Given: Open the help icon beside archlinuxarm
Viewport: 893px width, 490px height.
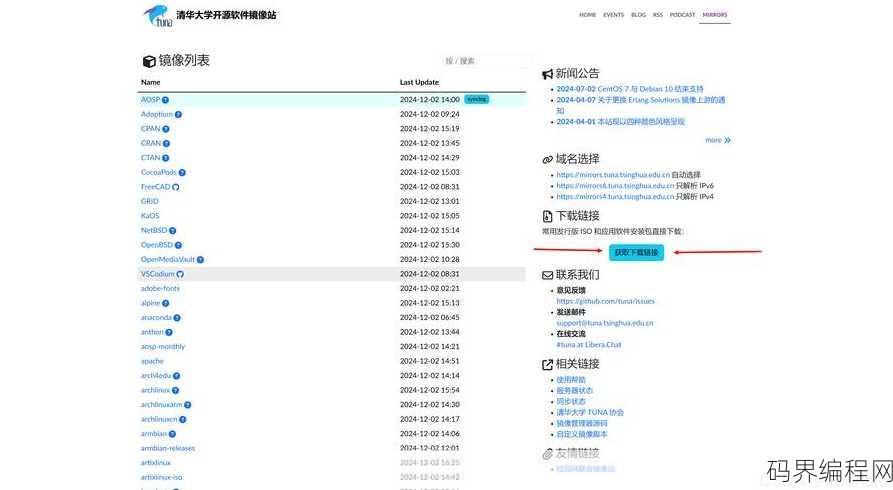Looking at the screenshot, I should tap(187, 405).
